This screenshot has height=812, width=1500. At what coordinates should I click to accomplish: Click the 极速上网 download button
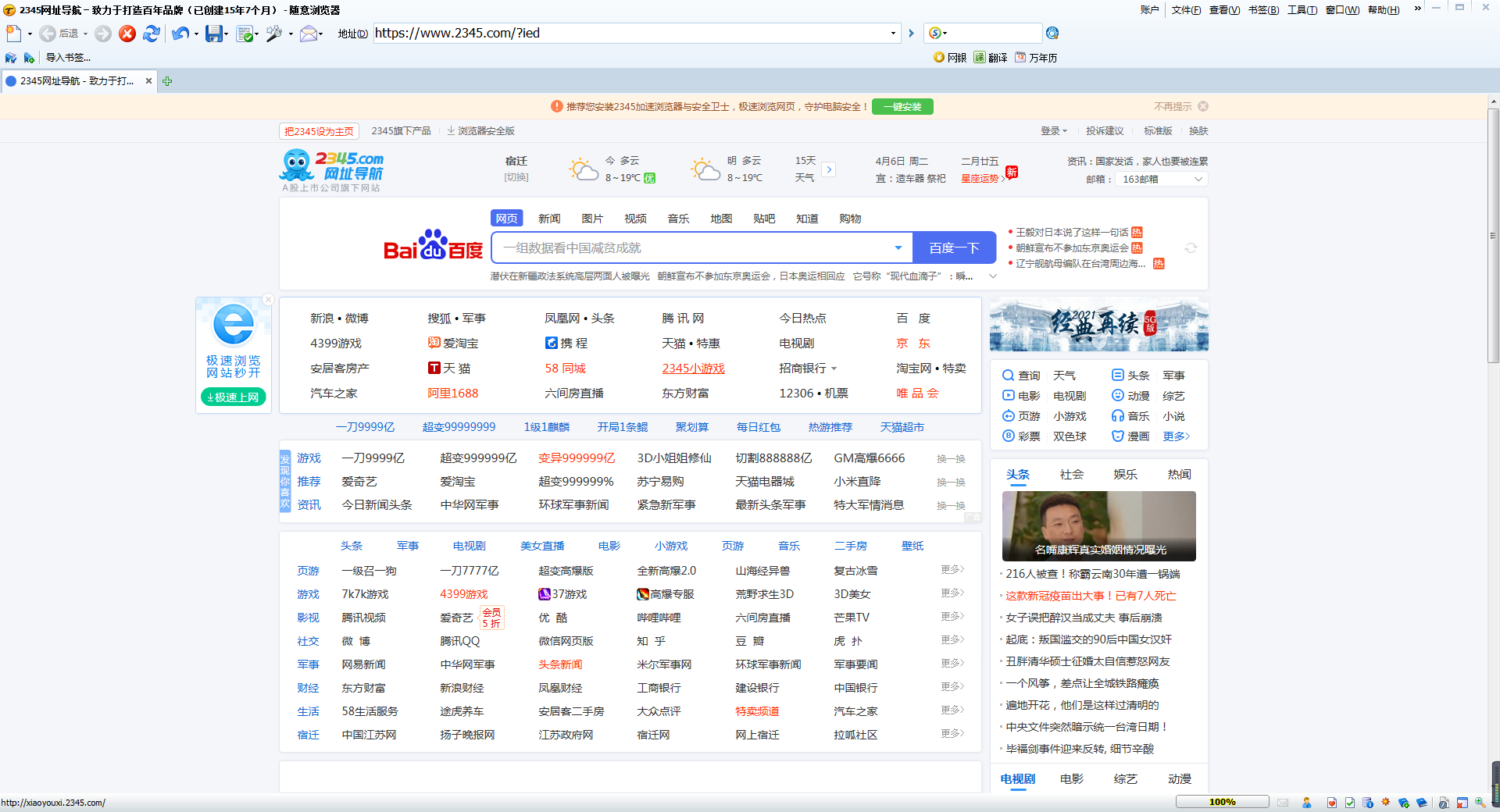pyautogui.click(x=233, y=397)
